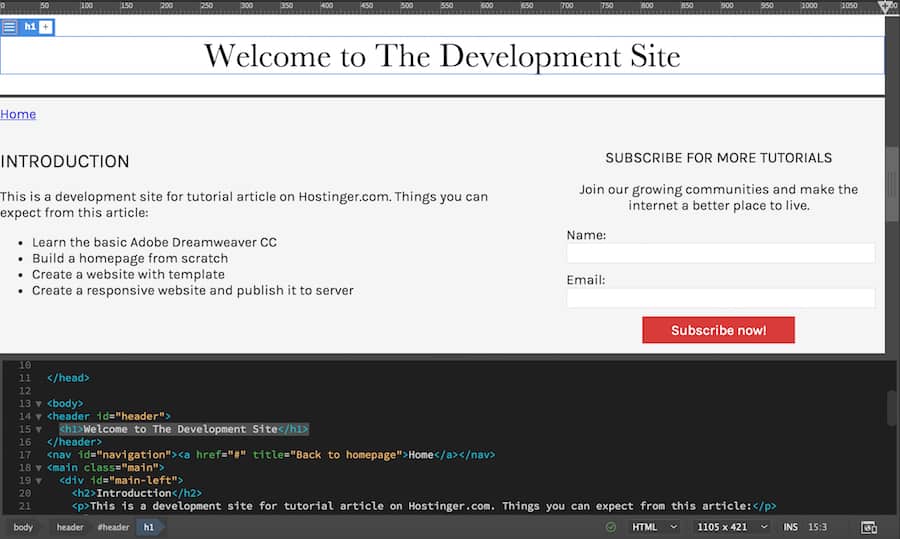Click the code view vertical scrollbar thumb

[891, 407]
